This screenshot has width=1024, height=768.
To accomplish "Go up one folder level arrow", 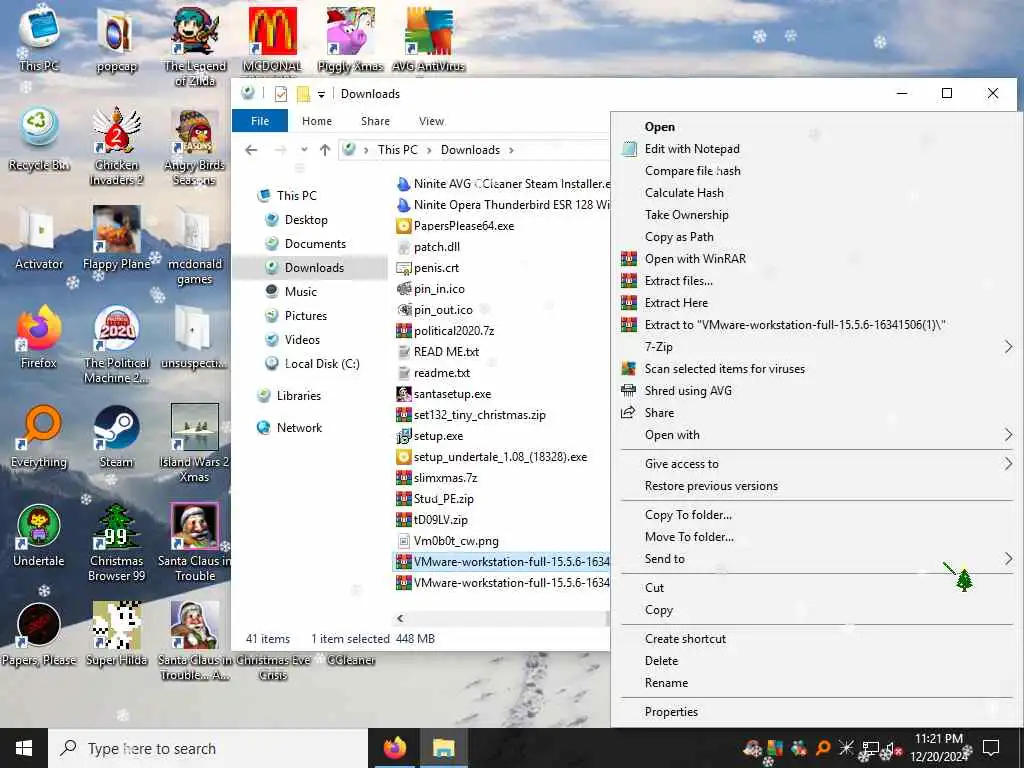I will pyautogui.click(x=325, y=150).
